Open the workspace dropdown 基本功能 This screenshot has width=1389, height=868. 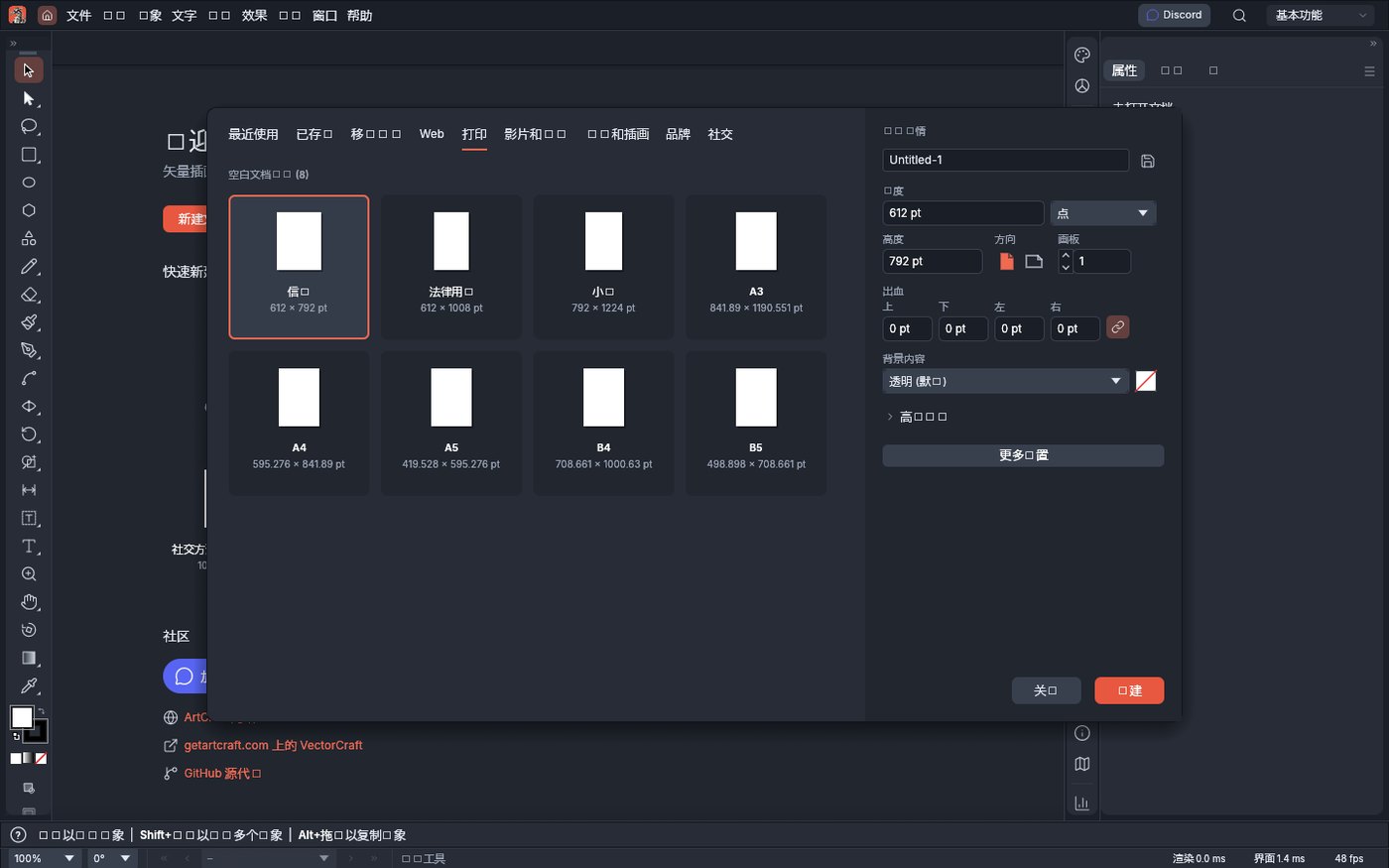pyautogui.click(x=1320, y=15)
